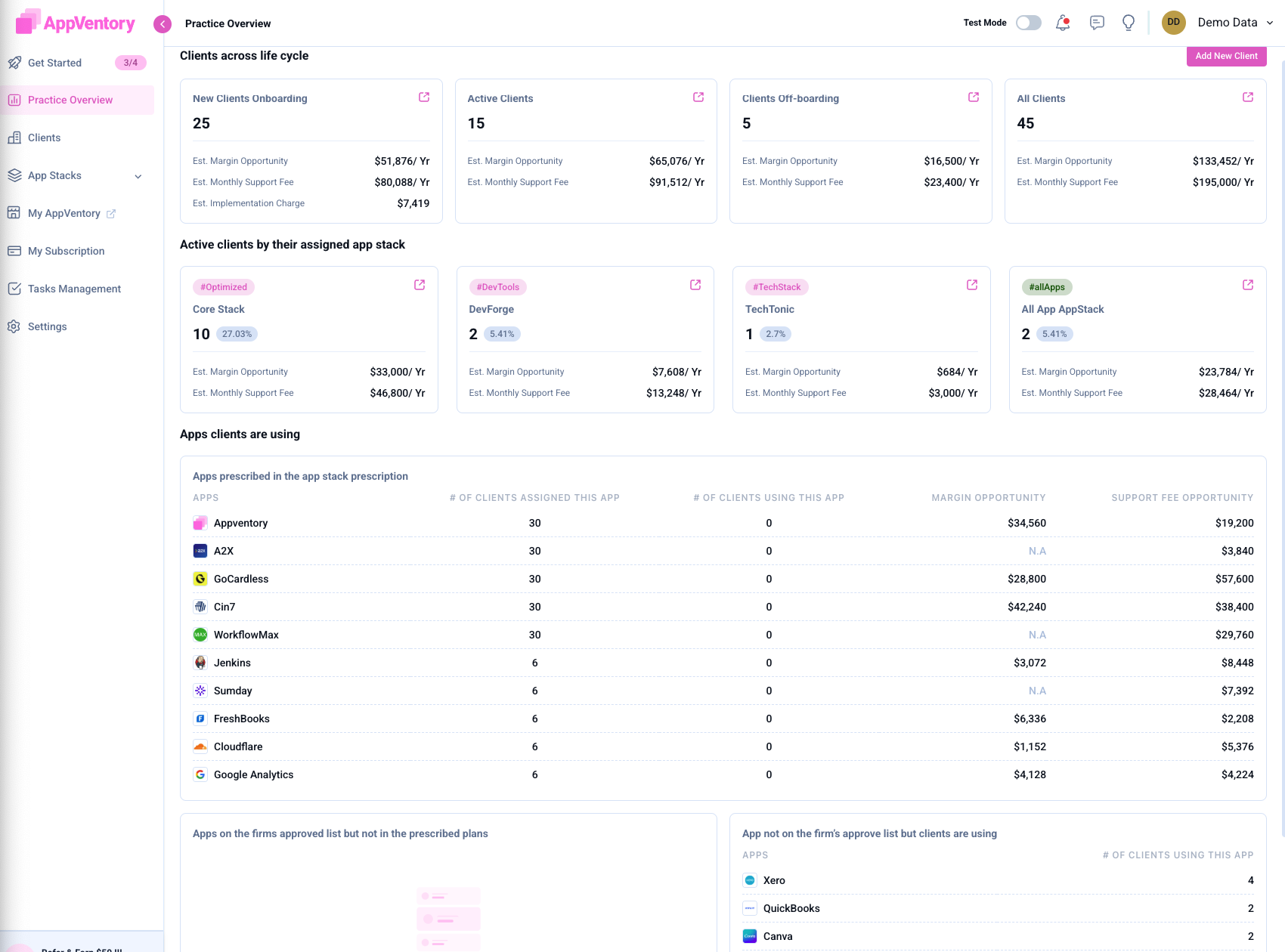1285x952 pixels.
Task: Click the Get Started 3/4 progress badge
Action: (131, 63)
